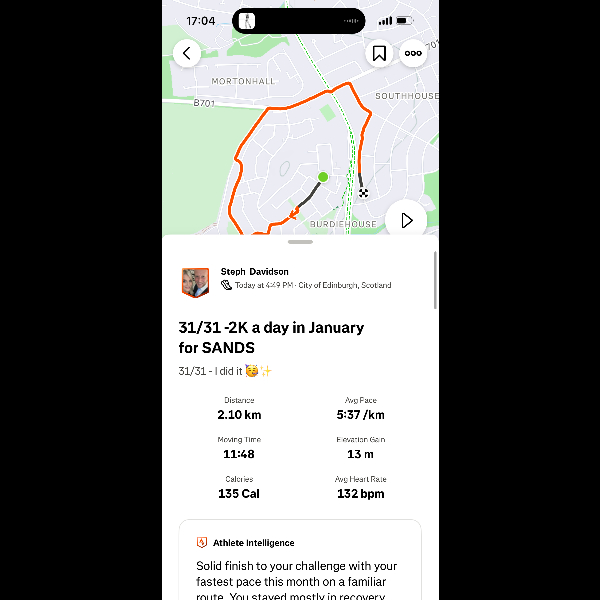Tap the Steph Davidson athlete name
600x600 pixels.
(x=254, y=272)
